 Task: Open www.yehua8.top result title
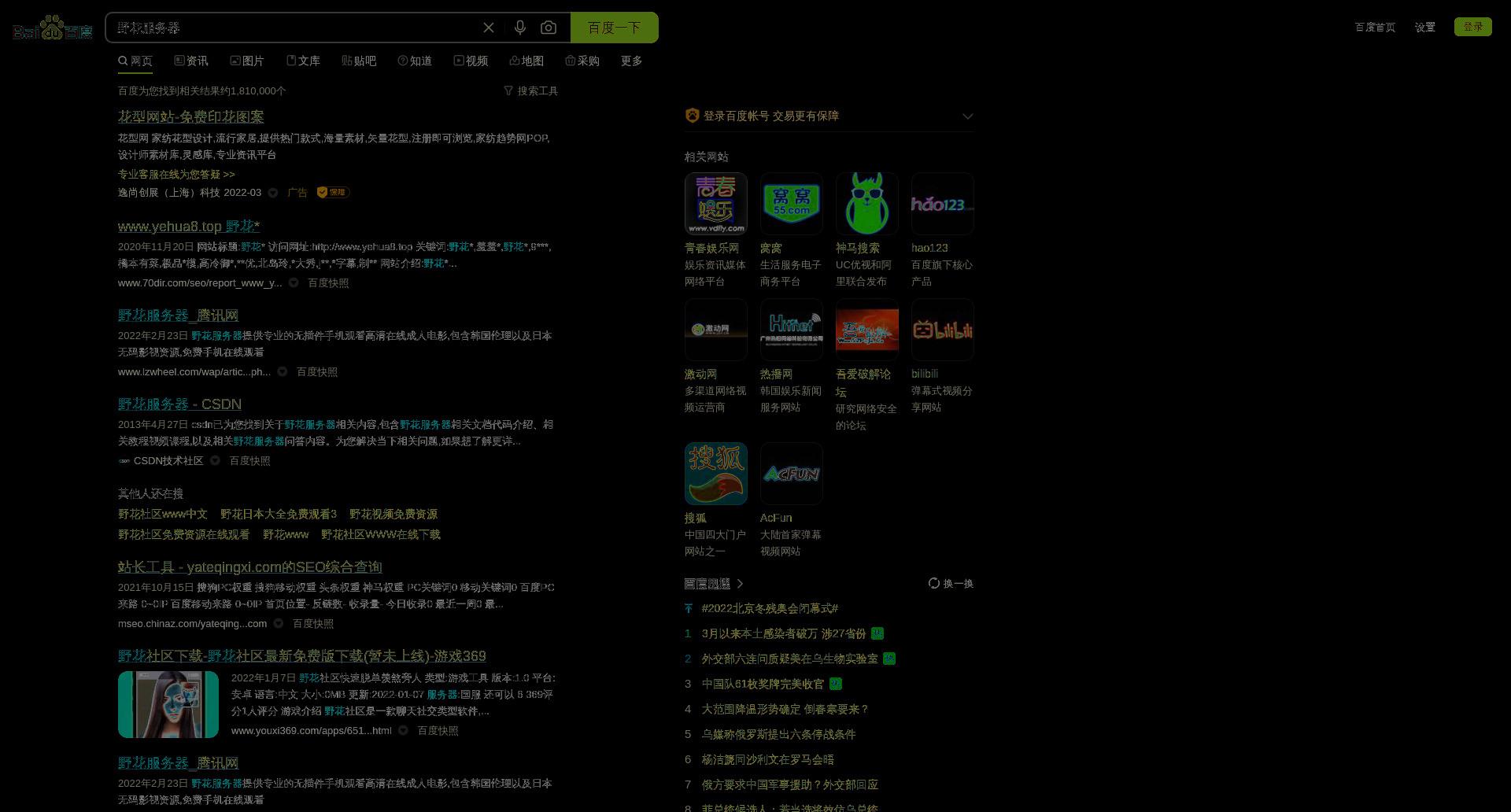(189, 227)
